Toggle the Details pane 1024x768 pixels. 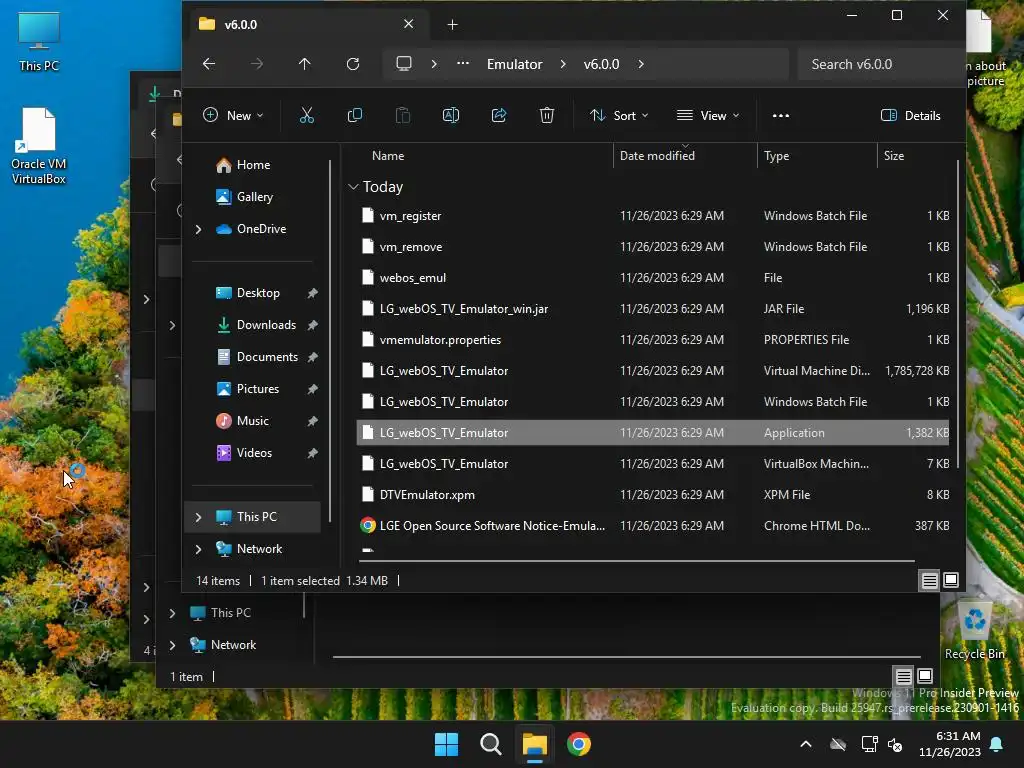click(x=910, y=116)
